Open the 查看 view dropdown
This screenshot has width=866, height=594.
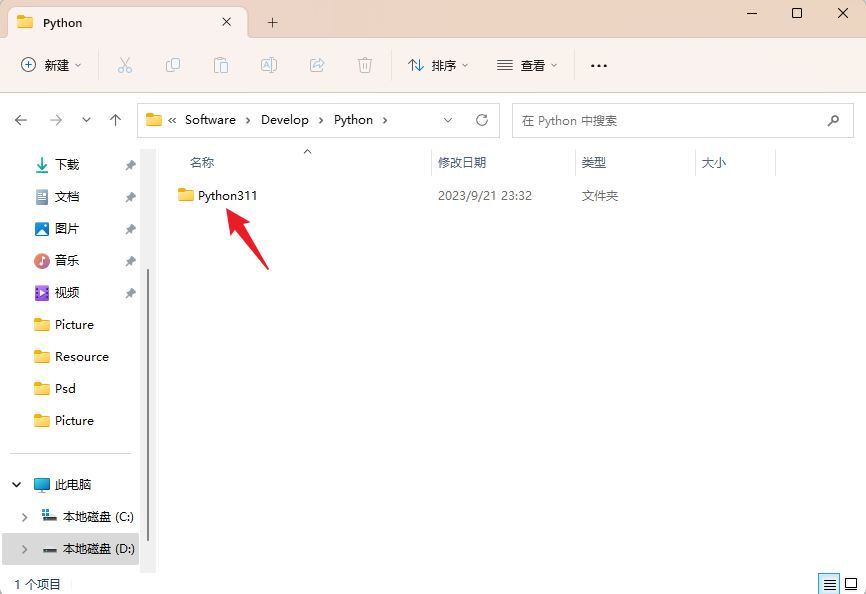[528, 64]
